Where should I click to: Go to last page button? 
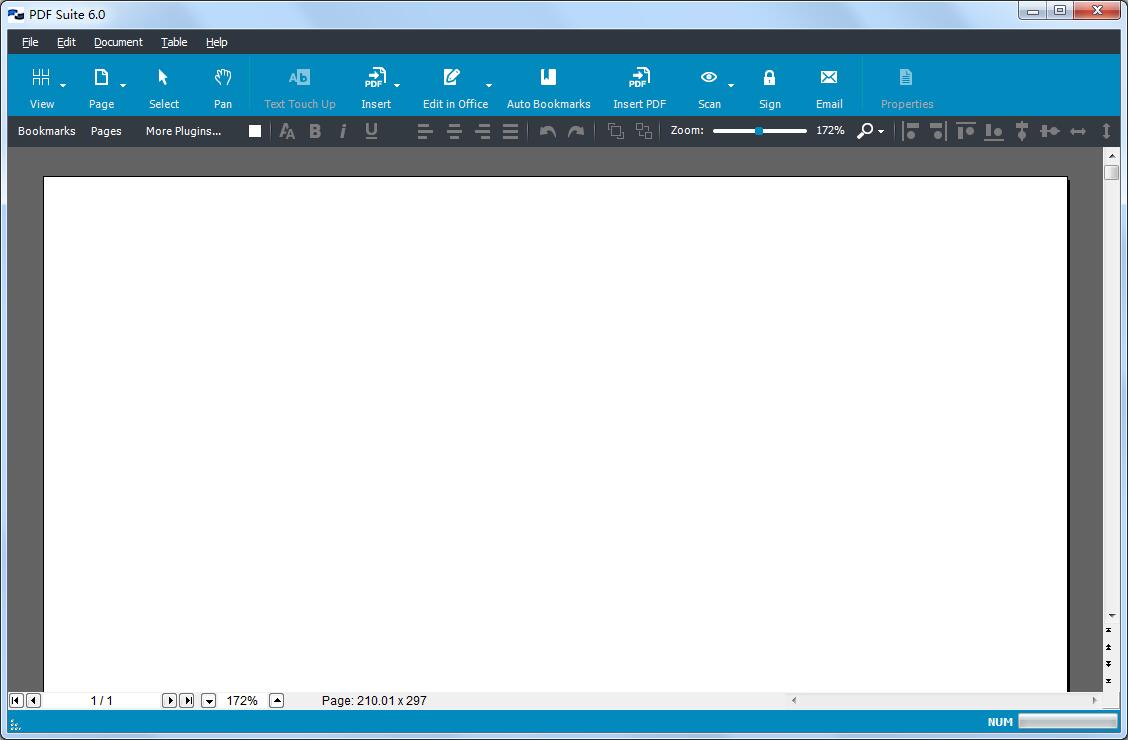point(186,700)
